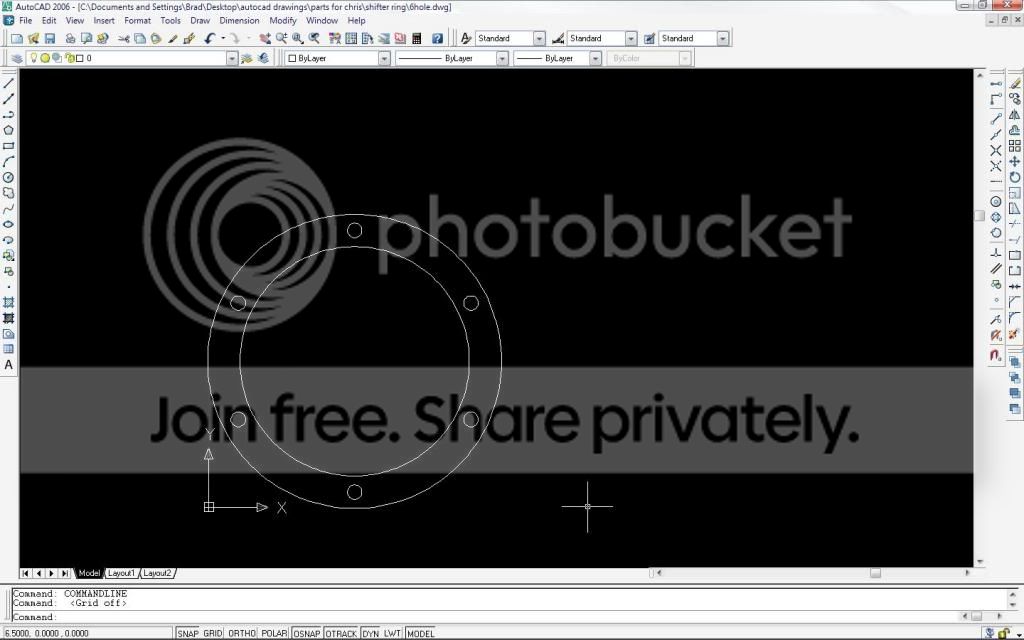This screenshot has width=1024, height=640.
Task: Open the QuickCalc calculator icon
Action: [x=417, y=39]
